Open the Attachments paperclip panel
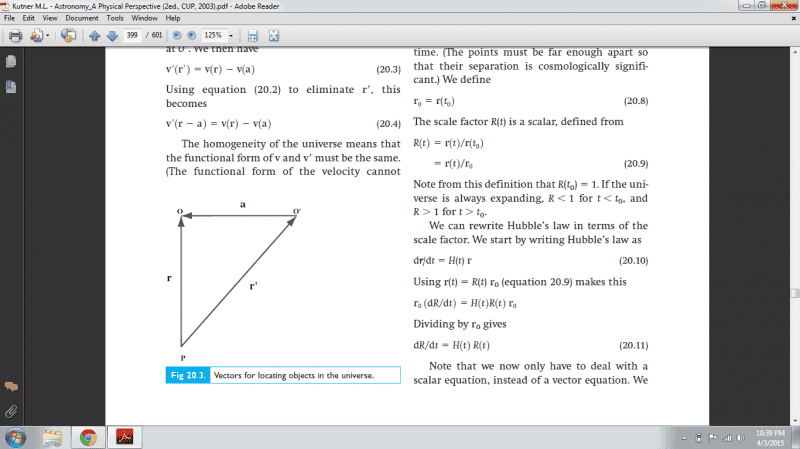Image resolution: width=800 pixels, height=449 pixels. point(11,411)
